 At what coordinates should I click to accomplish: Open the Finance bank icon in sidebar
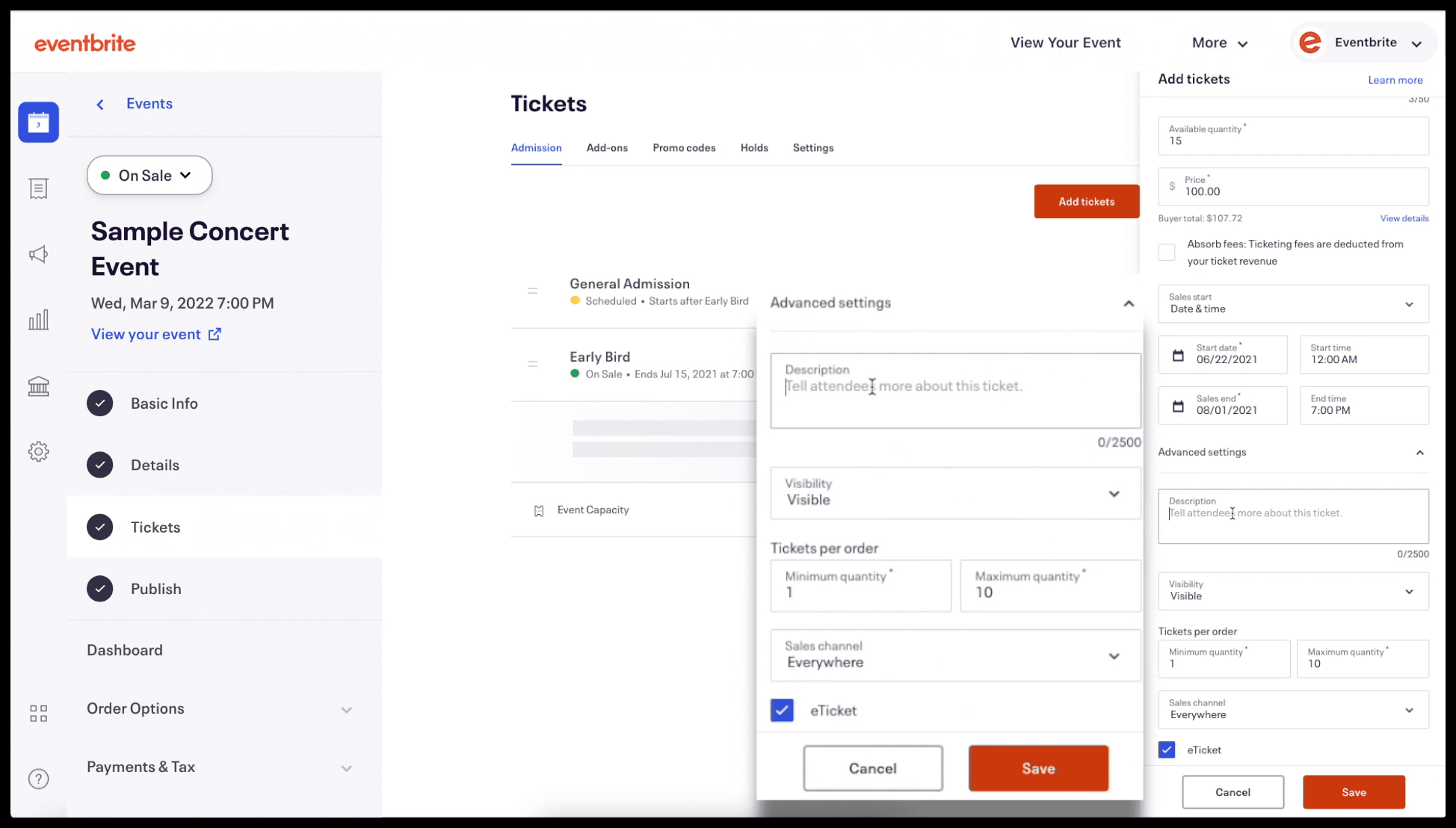[38, 386]
